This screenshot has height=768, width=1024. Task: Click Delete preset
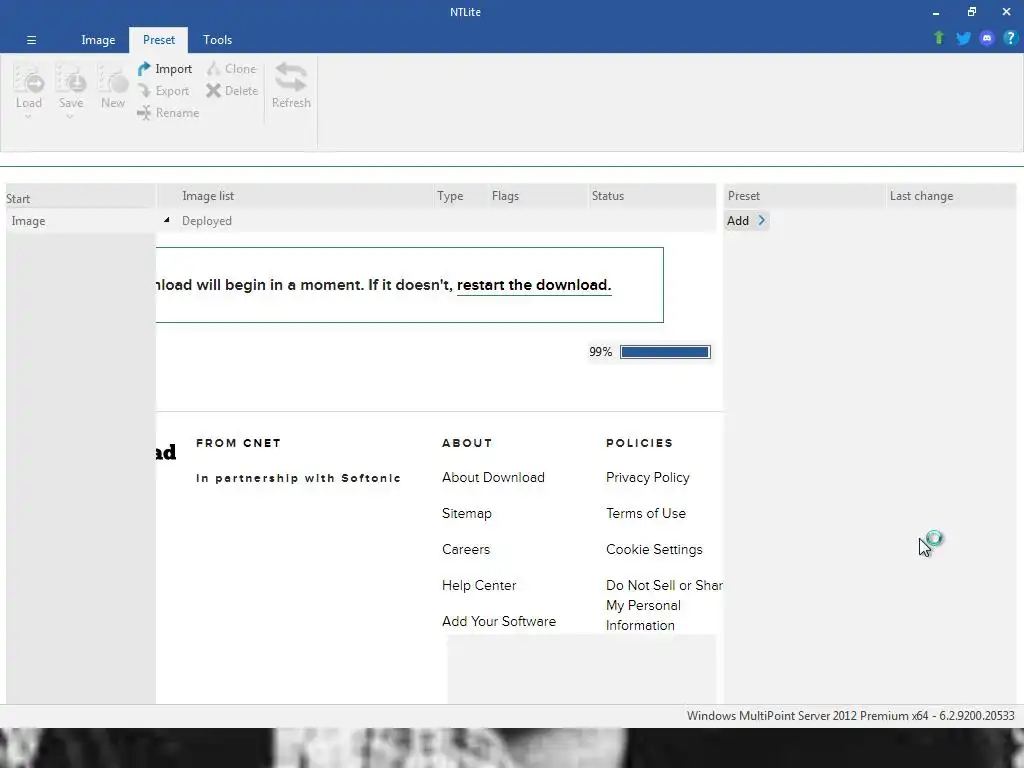pyautogui.click(x=232, y=91)
